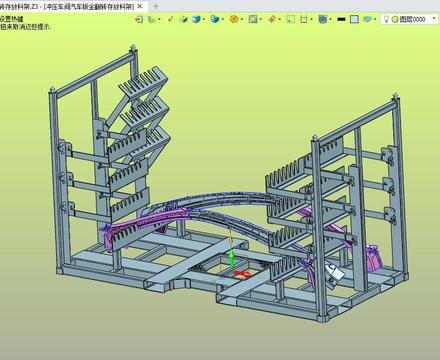Click the gray framed square toolbar icon
The image size is (440, 360).
pos(253,19)
